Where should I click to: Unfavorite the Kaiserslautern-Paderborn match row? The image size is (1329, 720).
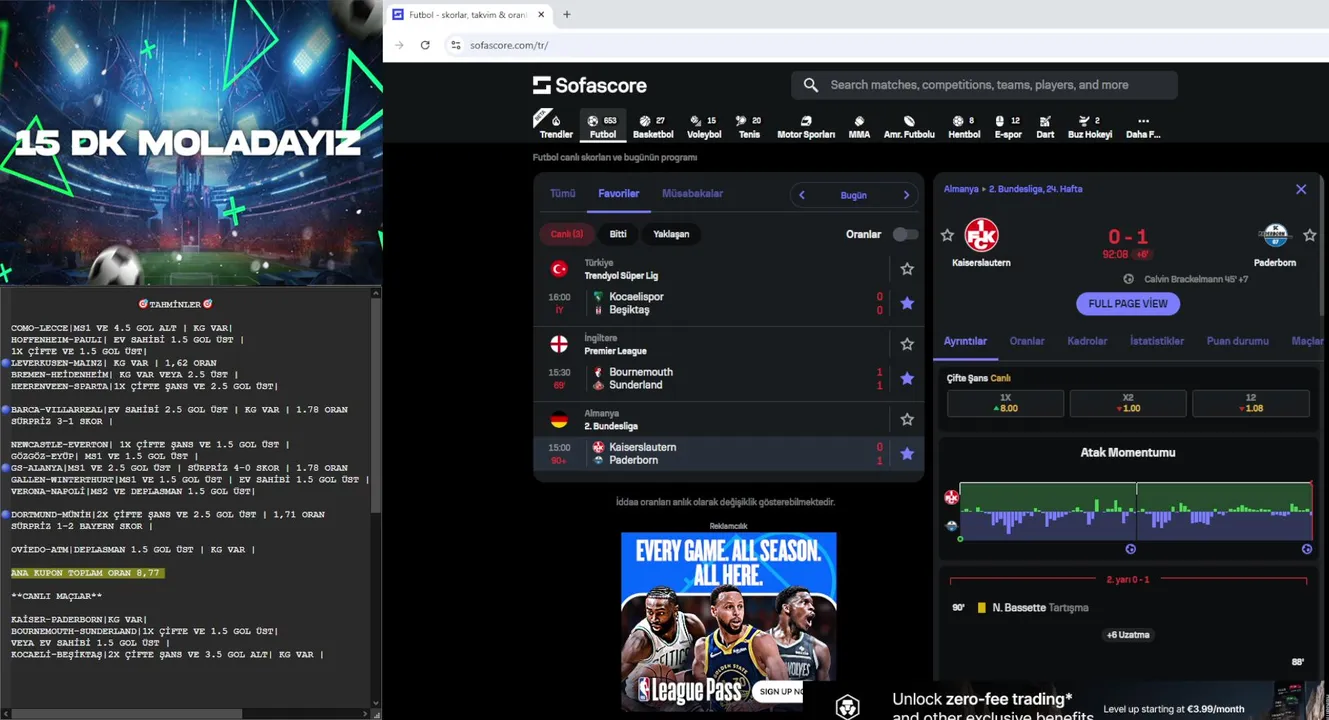[907, 454]
